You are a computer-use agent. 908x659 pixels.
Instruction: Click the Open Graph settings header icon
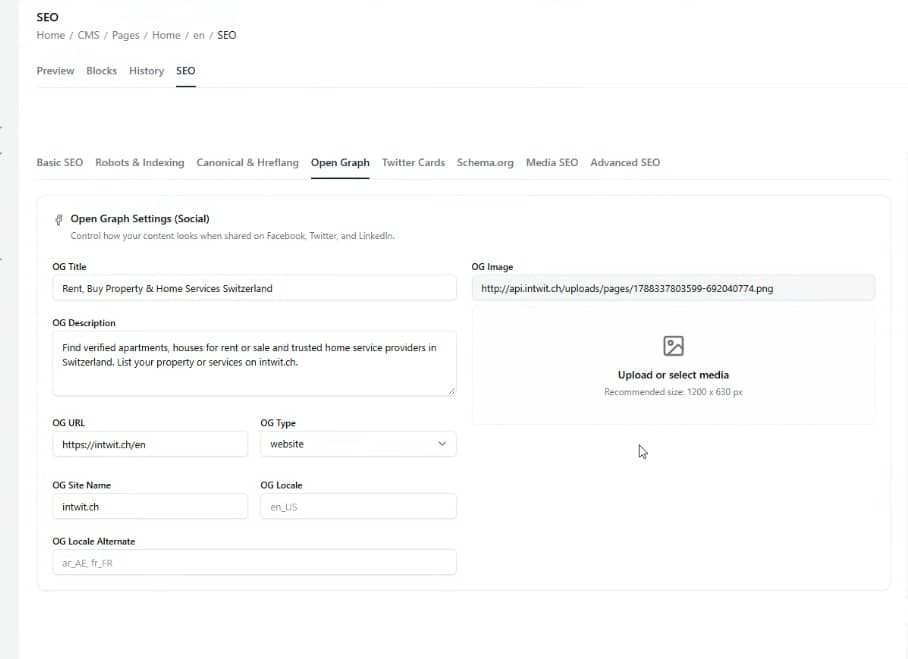tap(58, 219)
